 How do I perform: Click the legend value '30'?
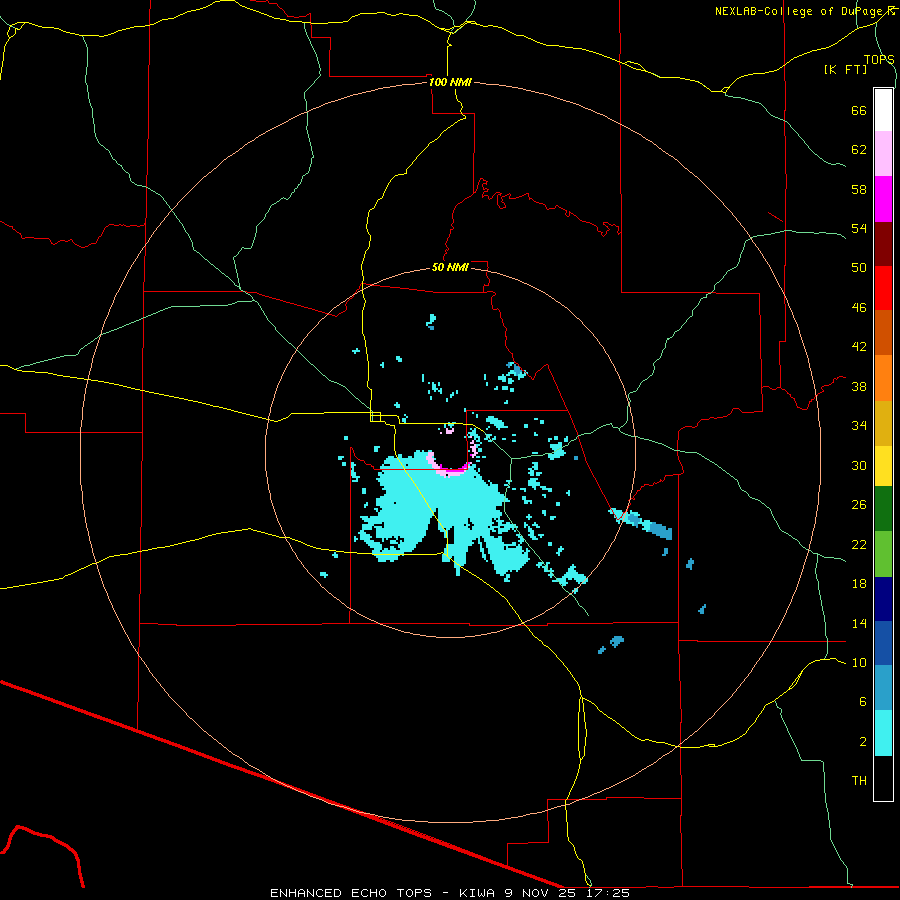(859, 465)
